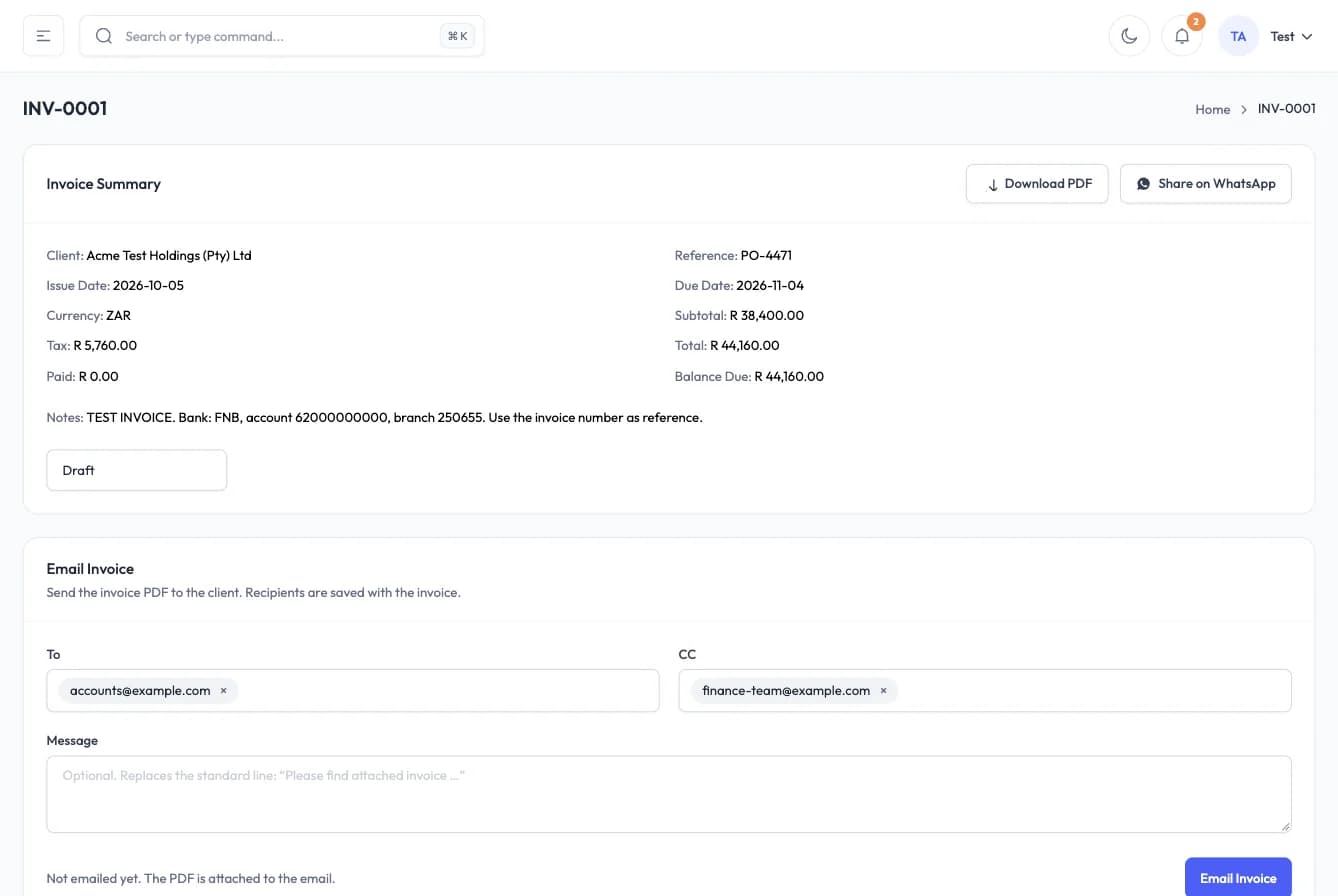The image size is (1338, 896).
Task: Click tax amount R 5,760.00
Action: coord(105,346)
